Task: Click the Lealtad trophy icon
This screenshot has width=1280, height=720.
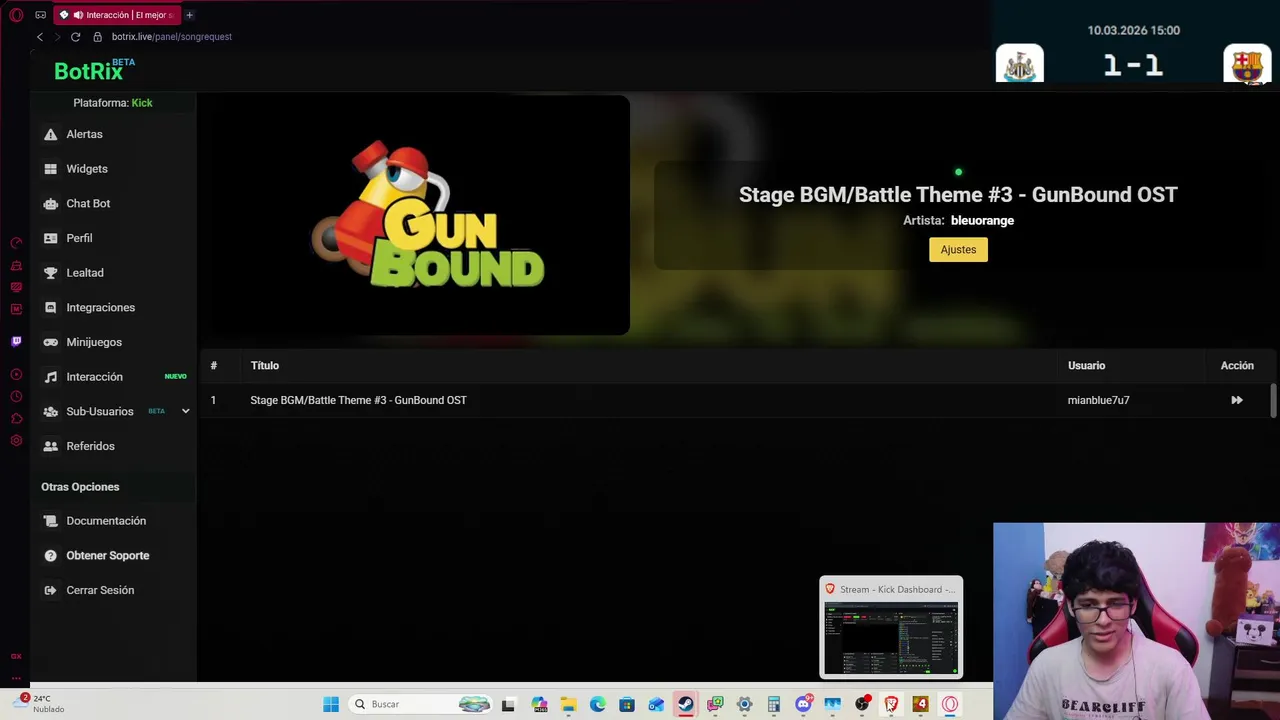Action: [50, 273]
